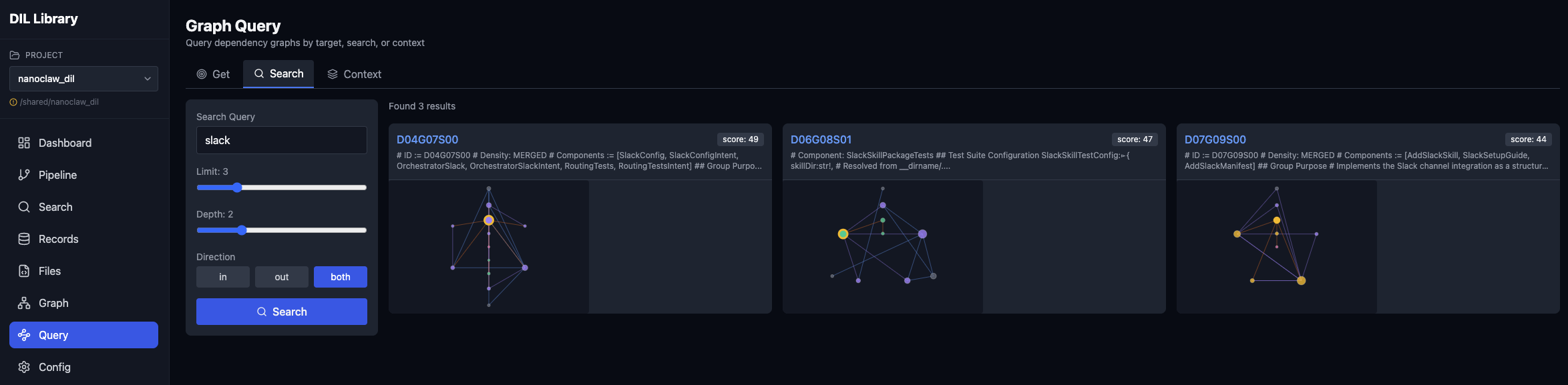This screenshot has width=1568, height=385.
Task: Switch to the Get tab
Action: [x=213, y=74]
